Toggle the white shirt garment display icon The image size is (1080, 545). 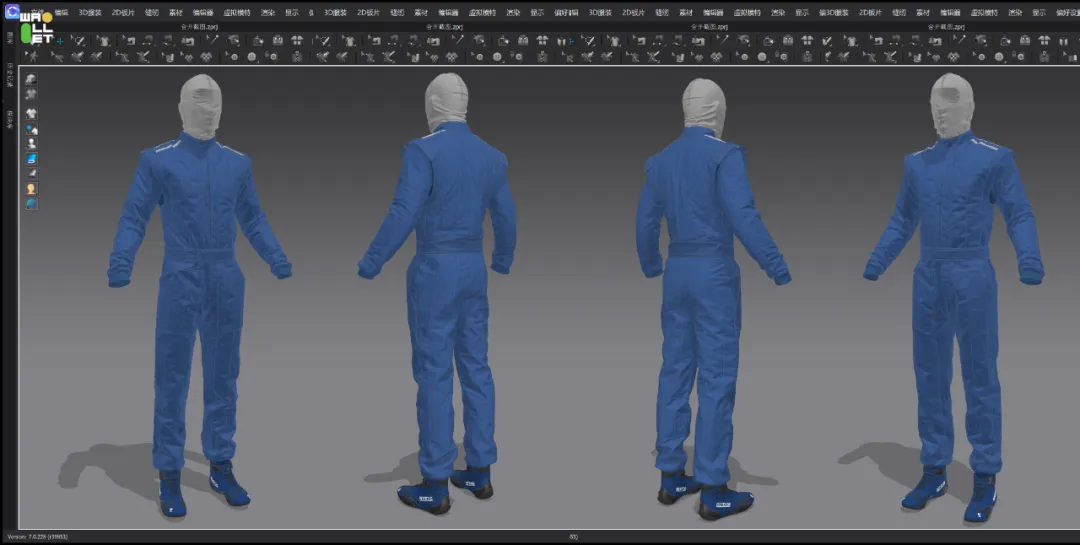pos(31,114)
